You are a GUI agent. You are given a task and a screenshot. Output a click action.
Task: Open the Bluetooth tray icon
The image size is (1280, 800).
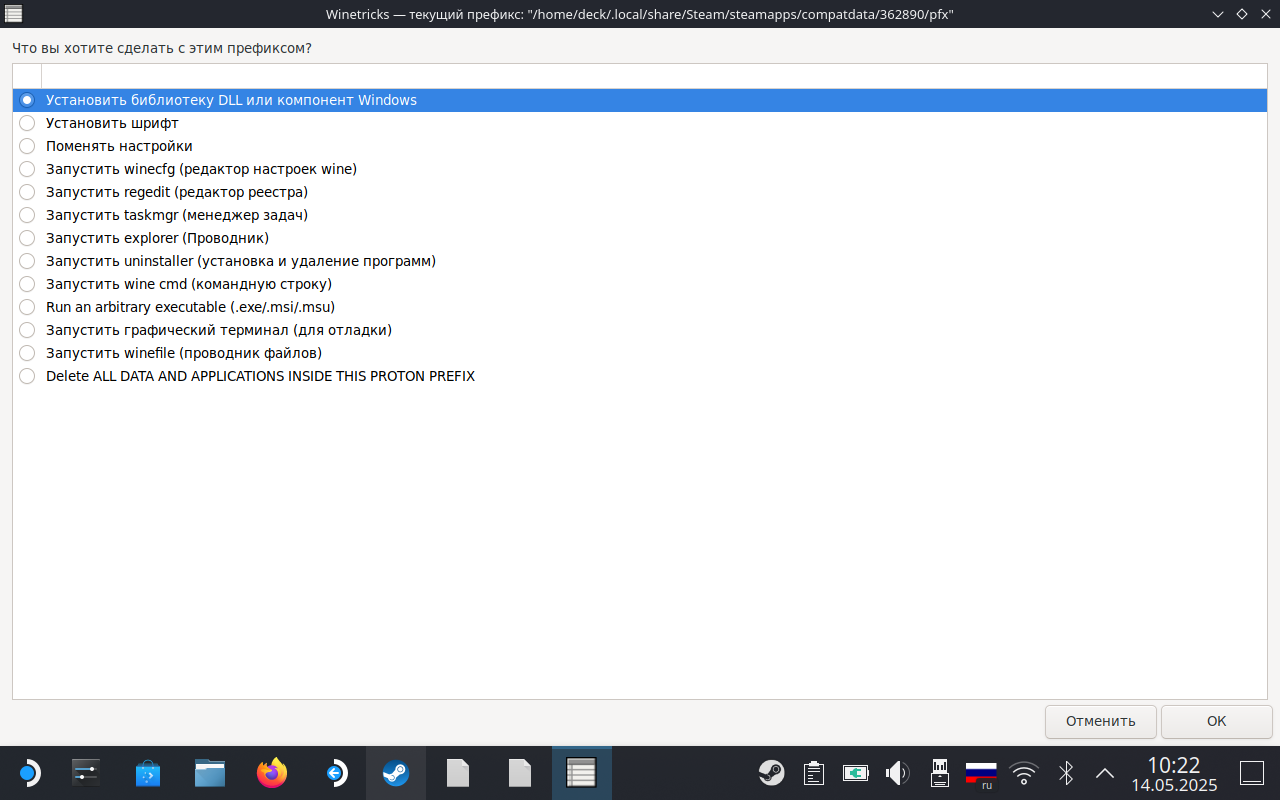click(x=1066, y=773)
